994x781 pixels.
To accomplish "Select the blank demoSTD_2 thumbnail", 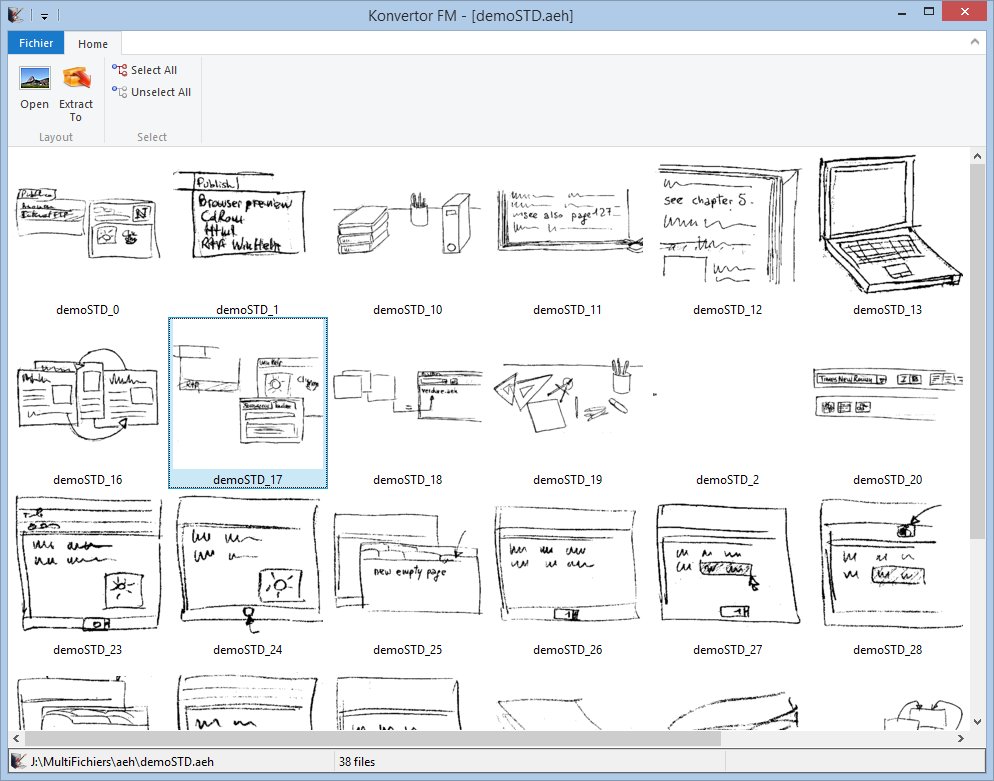I will (x=728, y=394).
